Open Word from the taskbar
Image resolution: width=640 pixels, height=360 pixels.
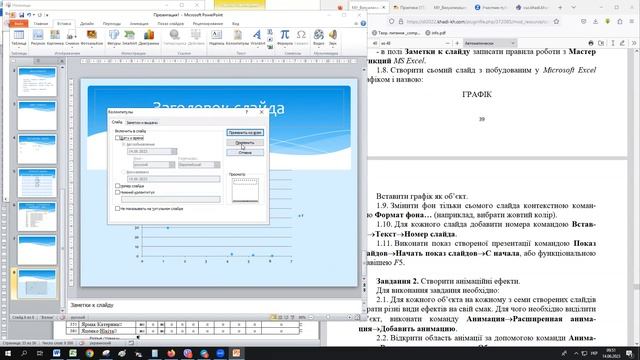[x=57, y=353]
